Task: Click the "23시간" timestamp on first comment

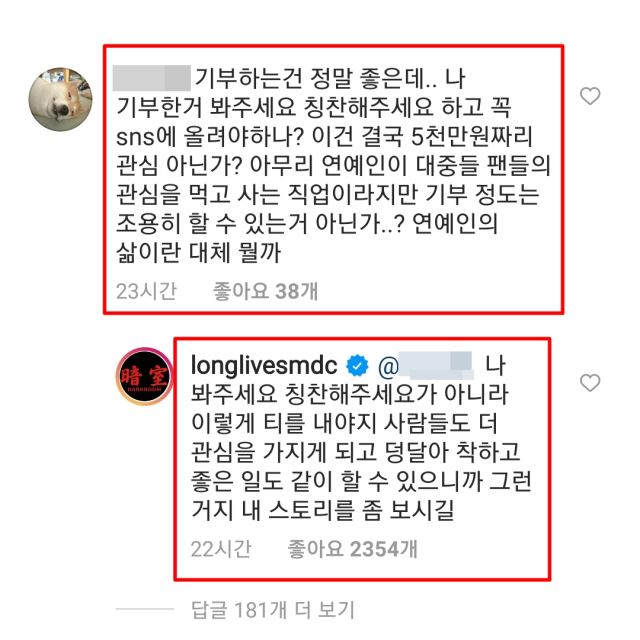Action: tap(146, 291)
